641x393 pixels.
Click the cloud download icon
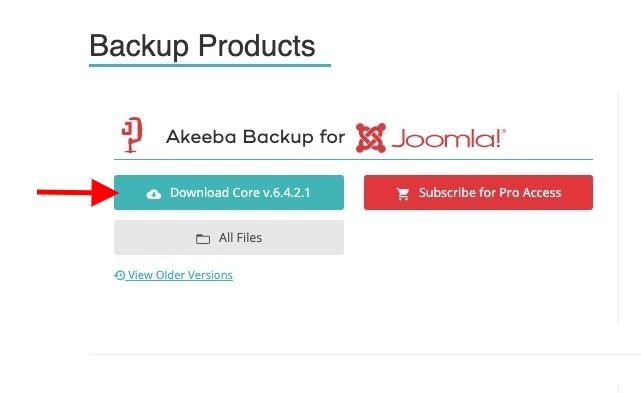pos(154,194)
